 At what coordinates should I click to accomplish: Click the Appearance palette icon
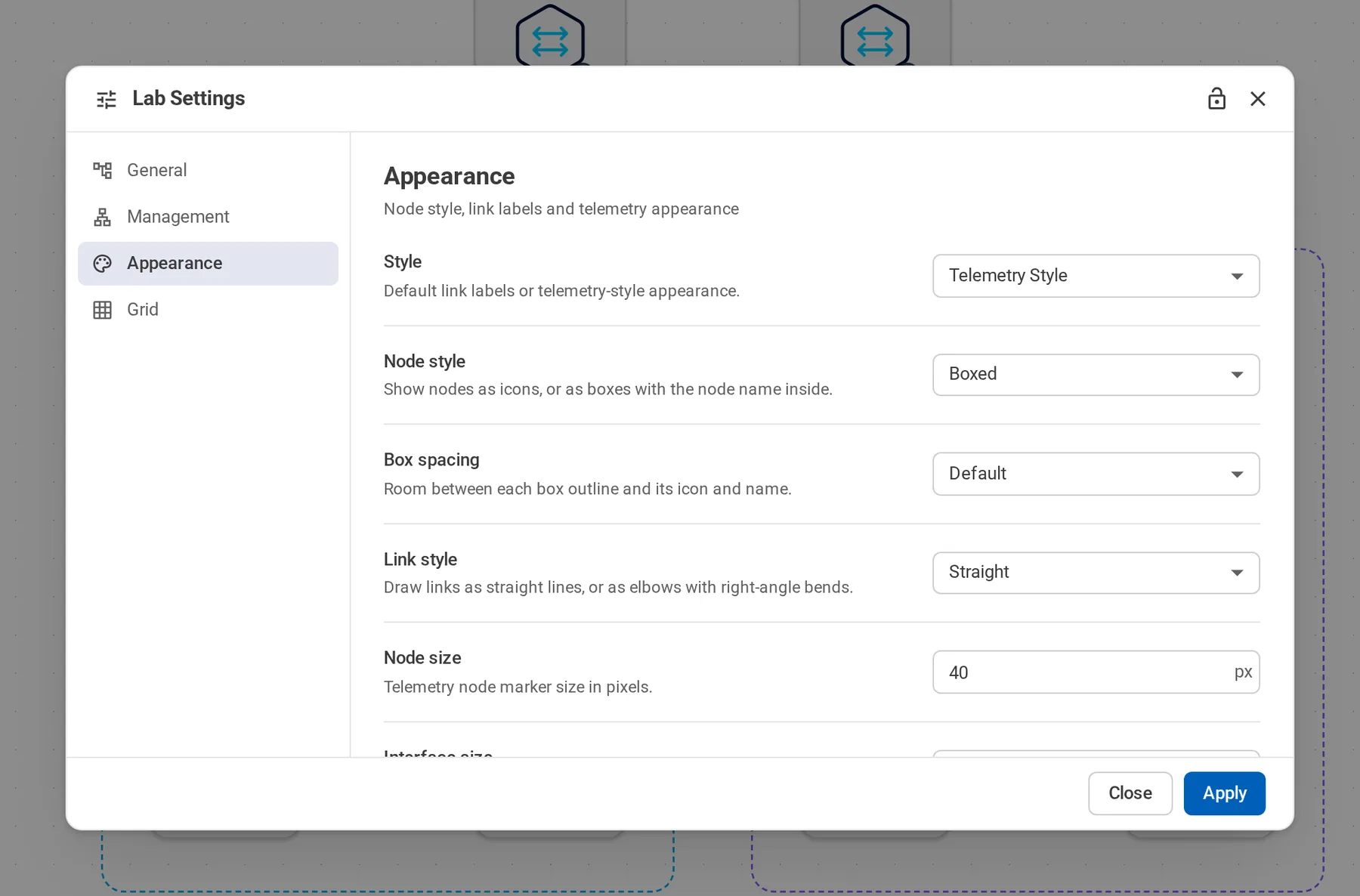pyautogui.click(x=103, y=264)
